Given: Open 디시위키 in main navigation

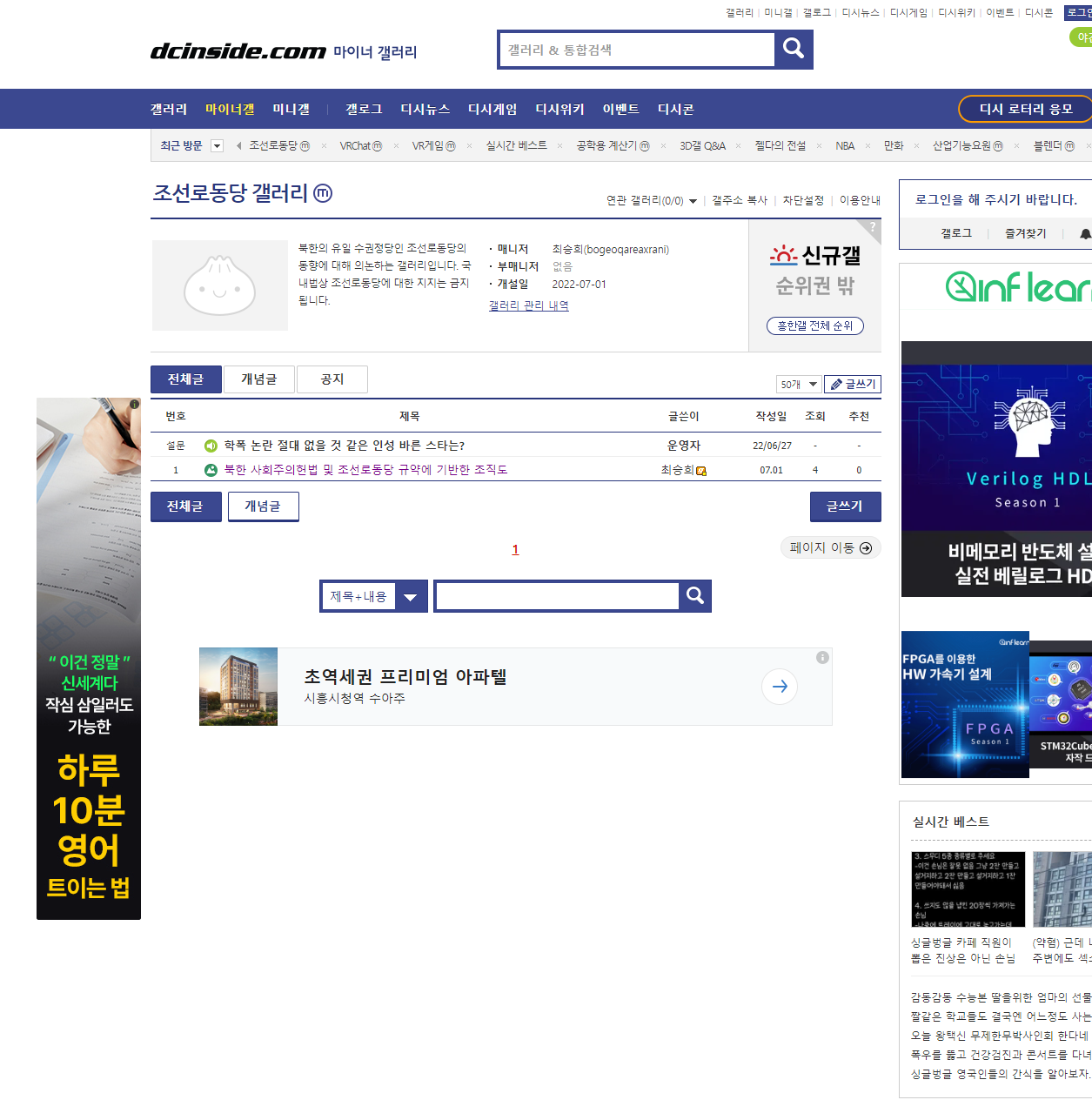Looking at the screenshot, I should 559,109.
